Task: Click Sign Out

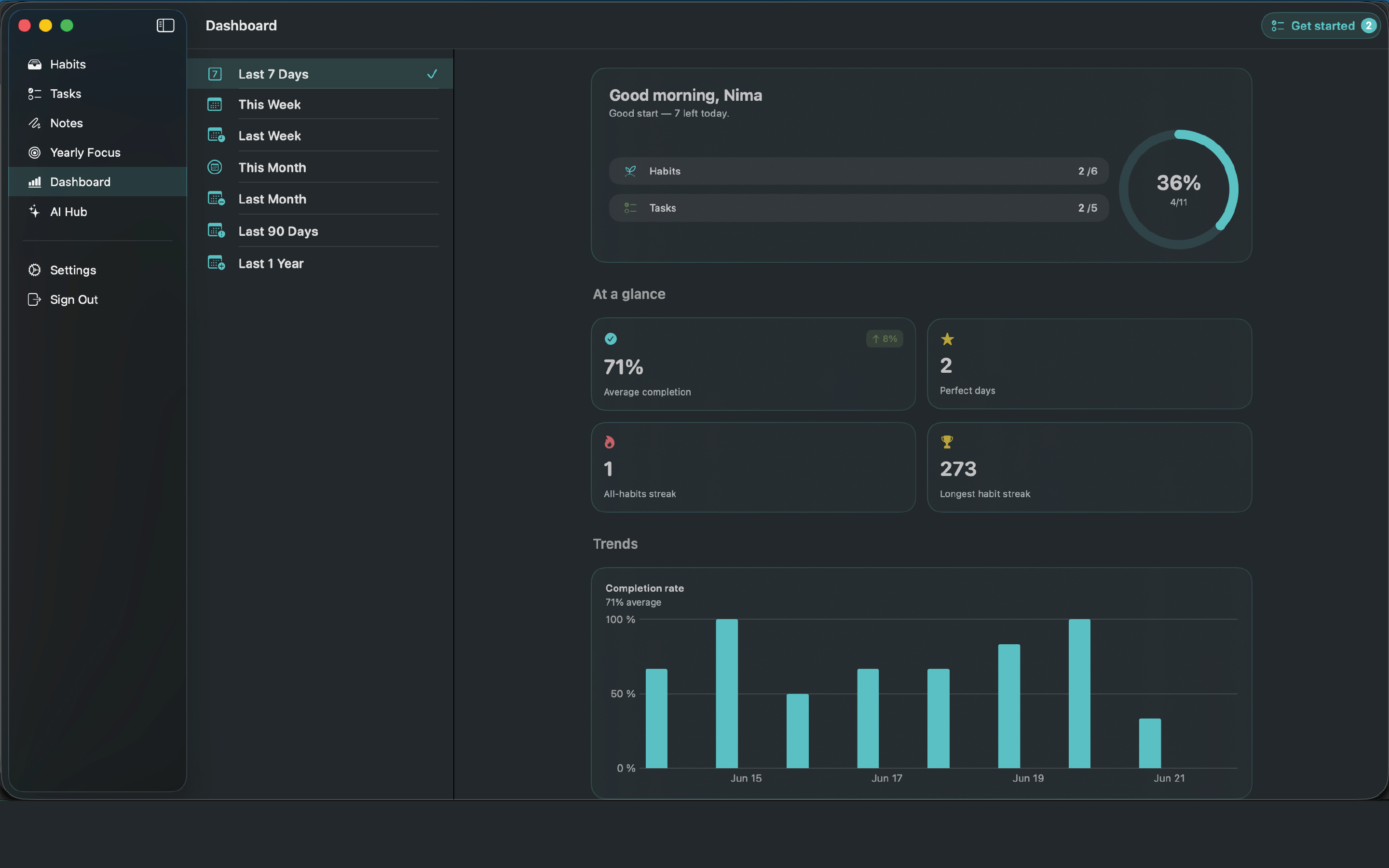Action: click(97, 299)
